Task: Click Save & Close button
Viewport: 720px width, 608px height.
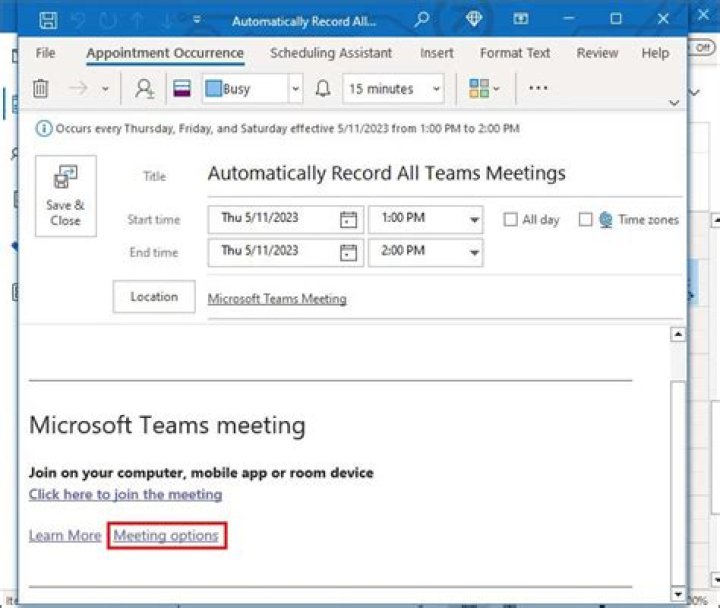Action: pyautogui.click(x=66, y=196)
